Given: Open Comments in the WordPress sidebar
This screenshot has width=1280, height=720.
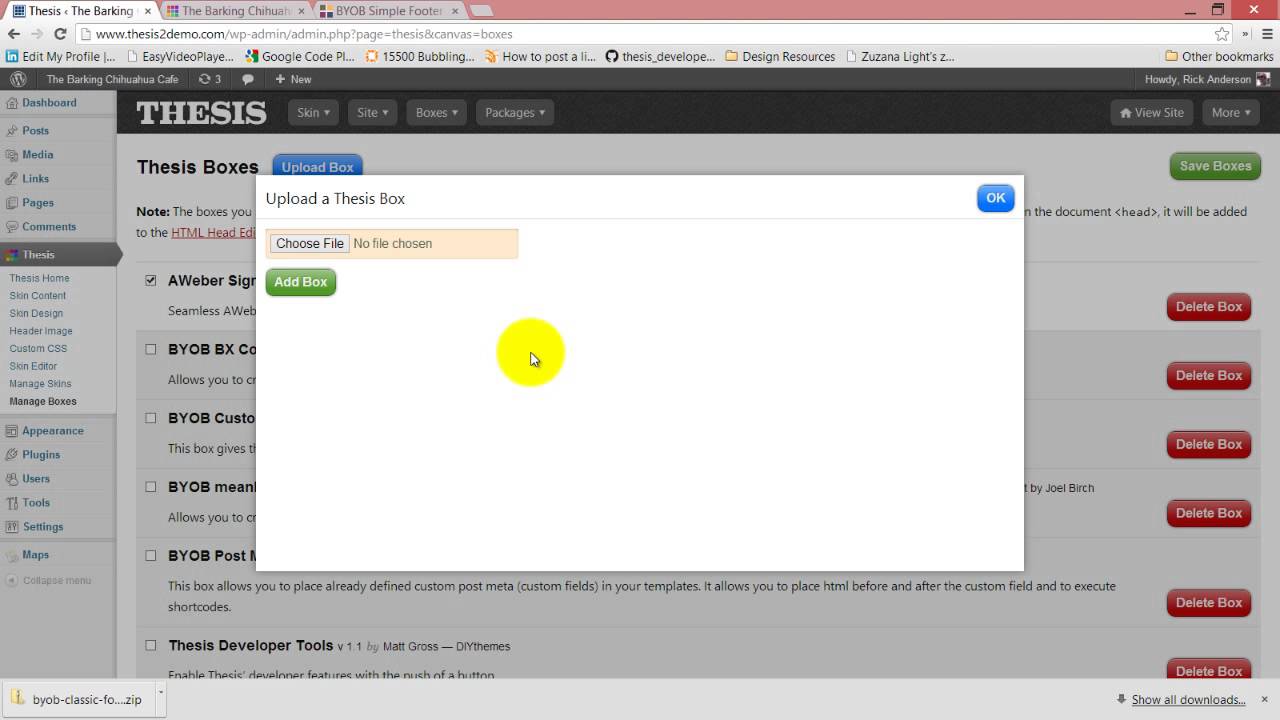Looking at the screenshot, I should [x=49, y=227].
